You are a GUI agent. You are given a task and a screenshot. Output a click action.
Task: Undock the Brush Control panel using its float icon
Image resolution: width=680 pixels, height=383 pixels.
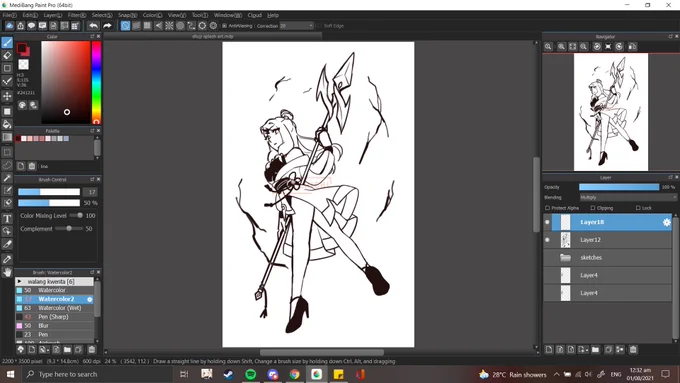(92, 179)
